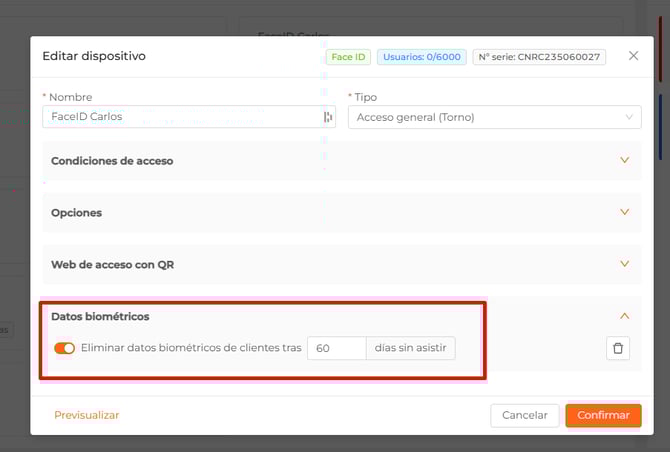Open the Tipo dropdown showing Acceso general

[494, 117]
